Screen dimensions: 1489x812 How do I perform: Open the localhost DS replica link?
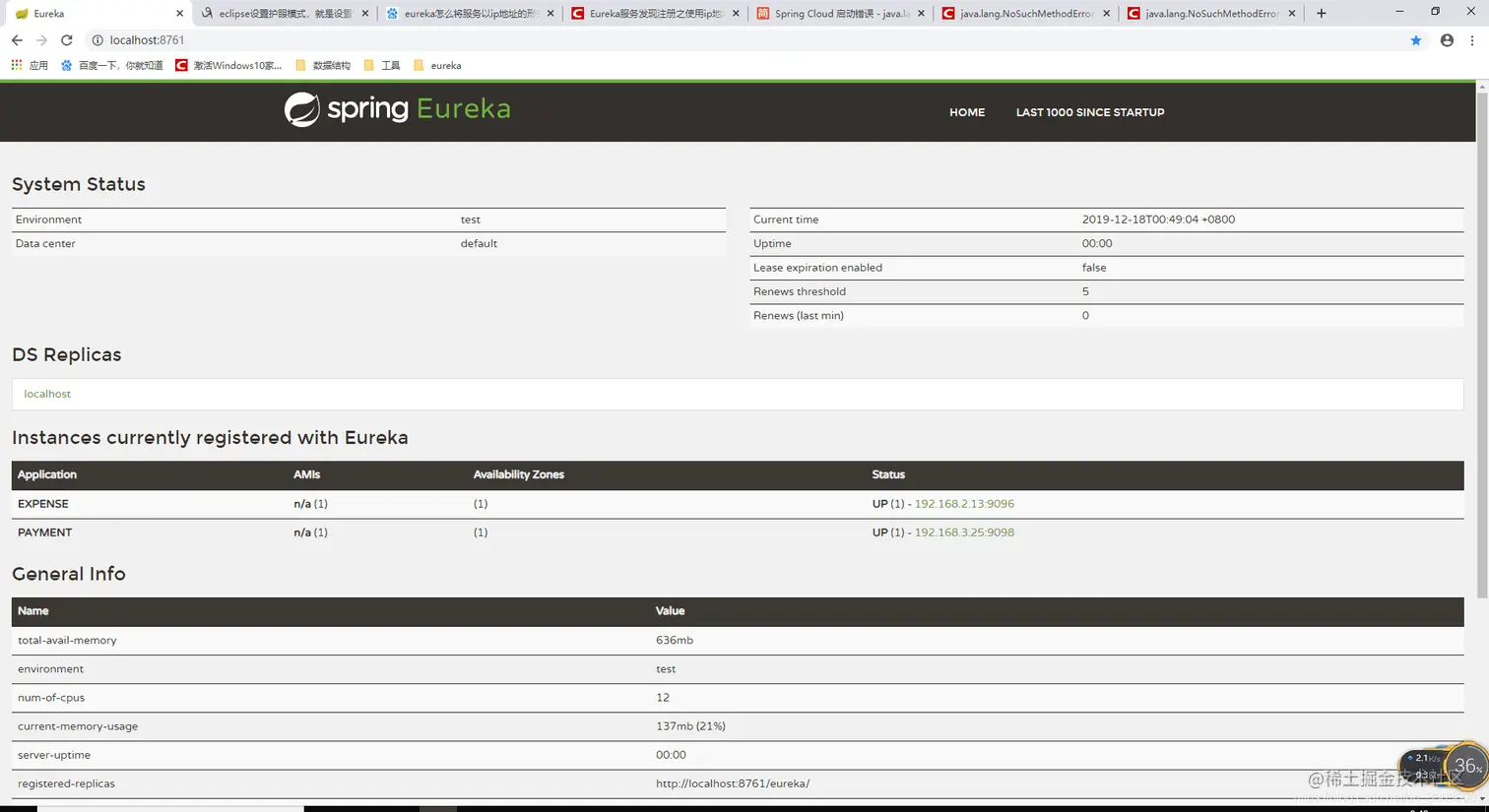[x=47, y=394]
